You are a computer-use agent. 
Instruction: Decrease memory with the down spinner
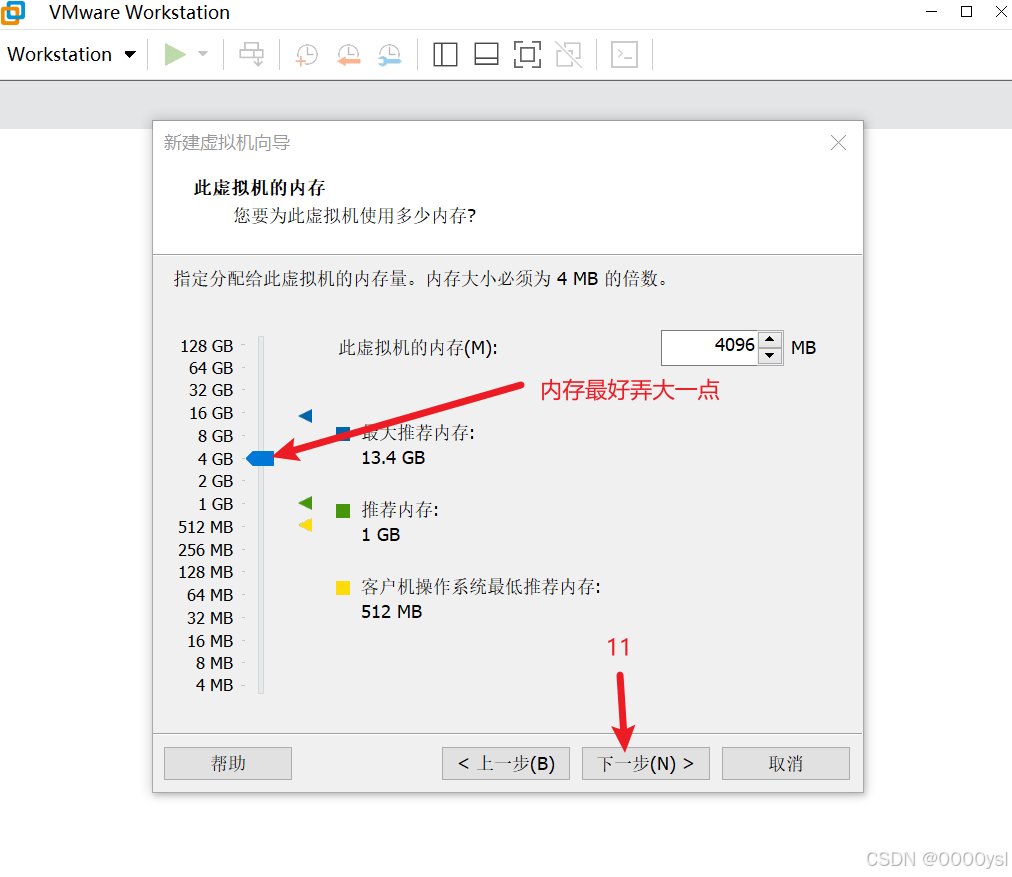point(770,356)
